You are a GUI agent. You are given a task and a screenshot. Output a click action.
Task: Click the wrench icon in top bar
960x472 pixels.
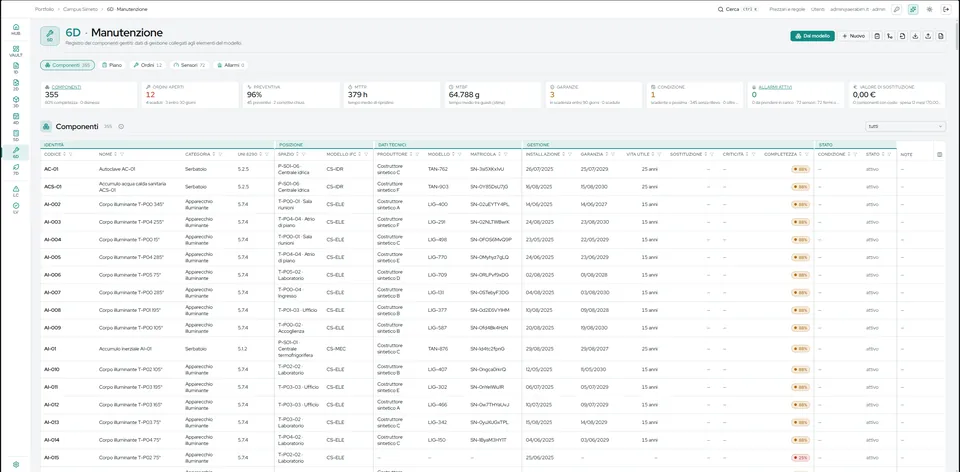tap(896, 9)
